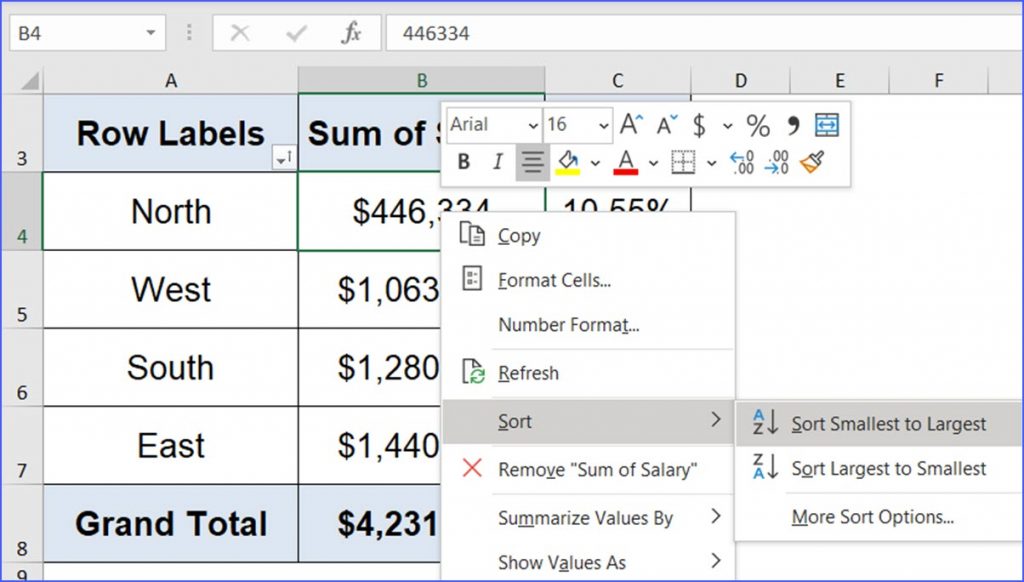Apply red font color swatch

pos(625,162)
